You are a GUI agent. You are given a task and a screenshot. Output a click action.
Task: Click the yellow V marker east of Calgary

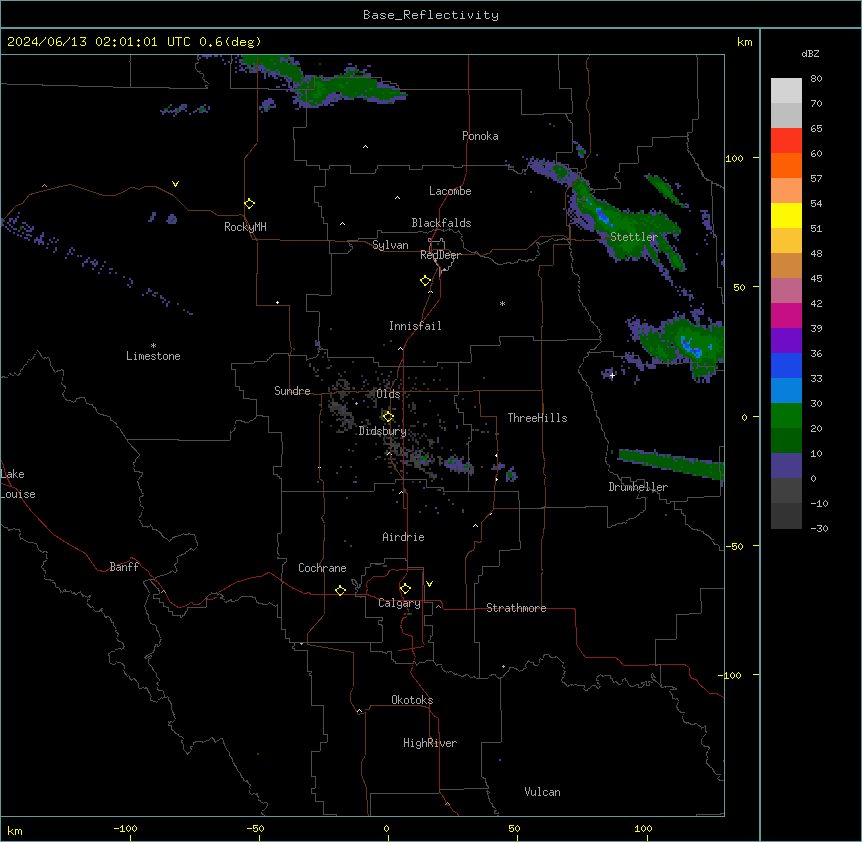click(x=429, y=584)
